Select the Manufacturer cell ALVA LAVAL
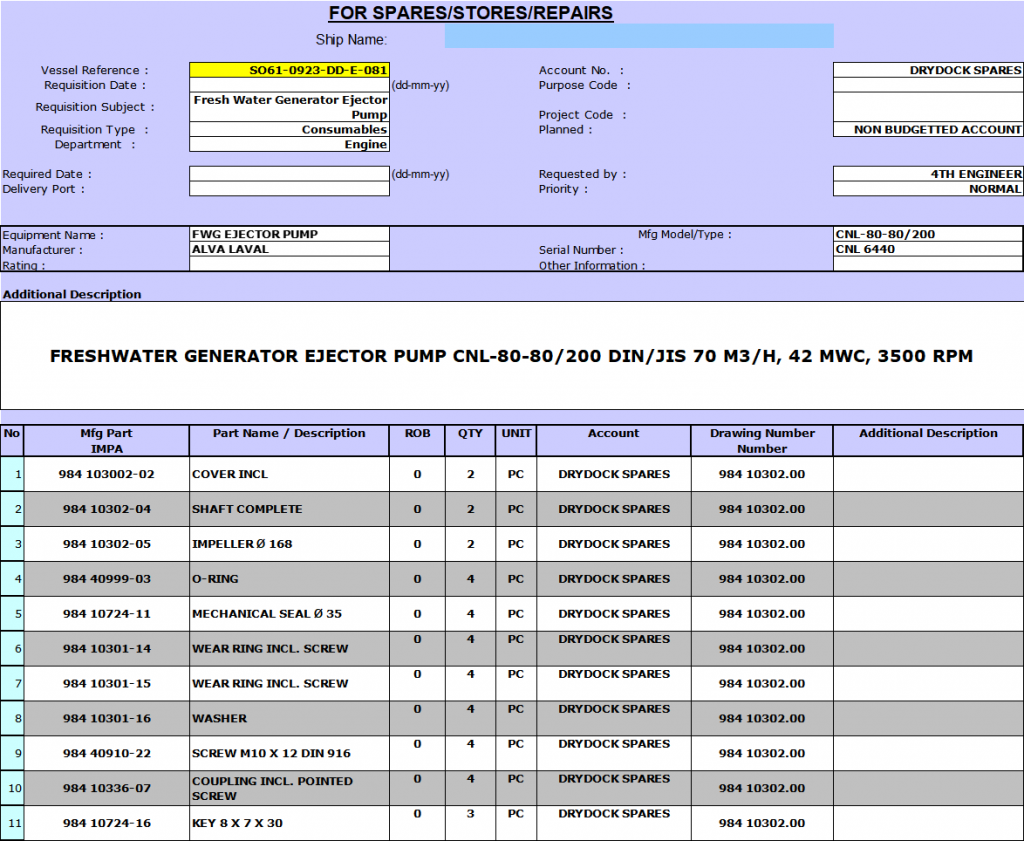Image resolution: width=1024 pixels, height=841 pixels. [289, 250]
